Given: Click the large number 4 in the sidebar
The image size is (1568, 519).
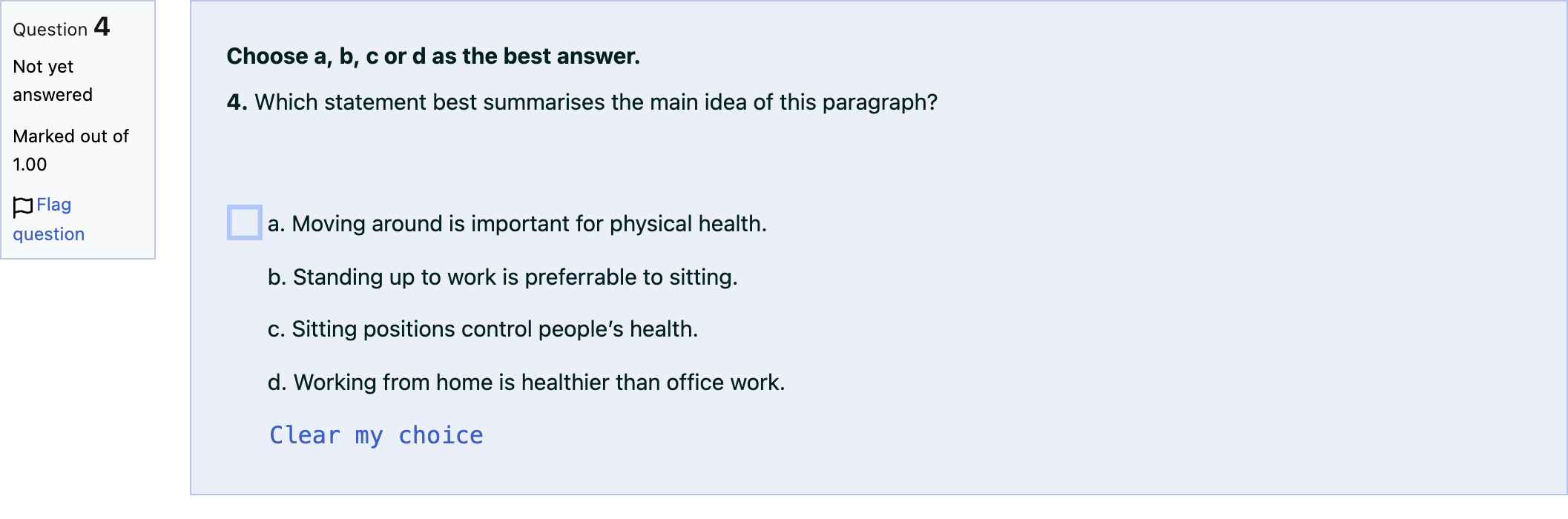Looking at the screenshot, I should pos(102,27).
